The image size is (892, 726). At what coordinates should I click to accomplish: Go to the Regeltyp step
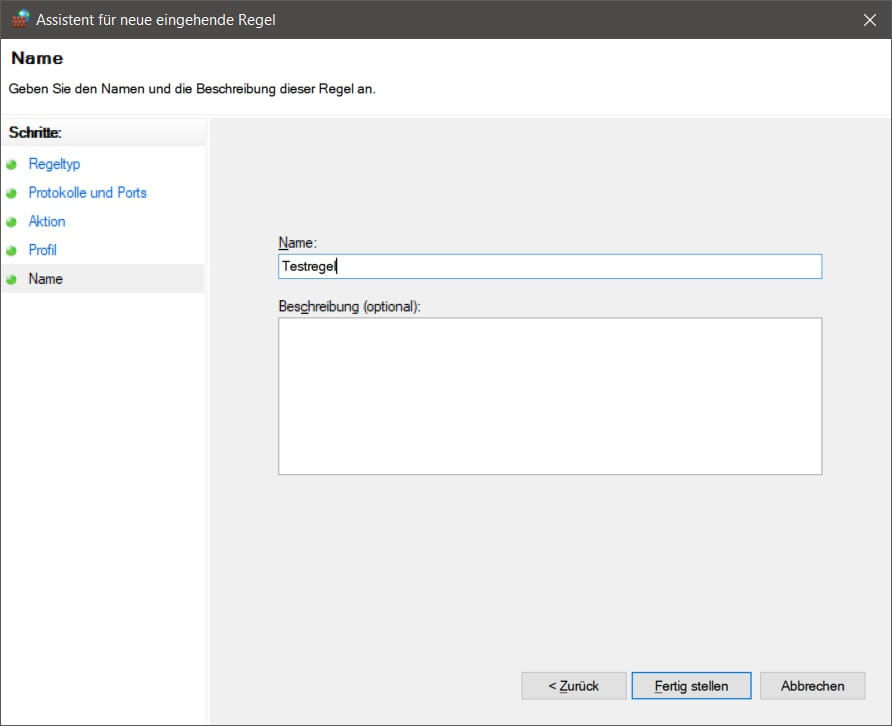tap(54, 164)
